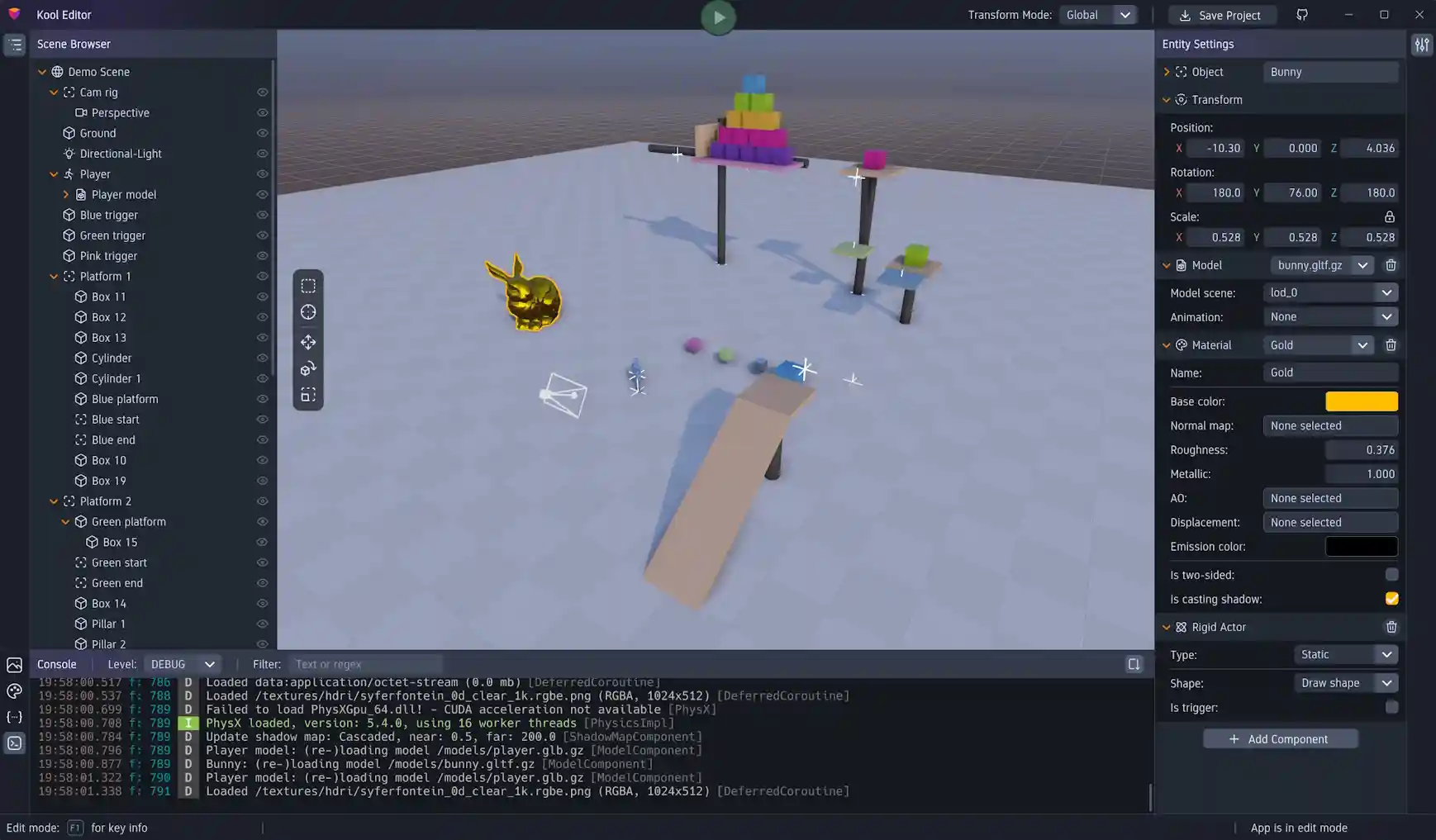Click the Directional-Light sun icon
This screenshot has width=1436, height=840.
click(69, 154)
